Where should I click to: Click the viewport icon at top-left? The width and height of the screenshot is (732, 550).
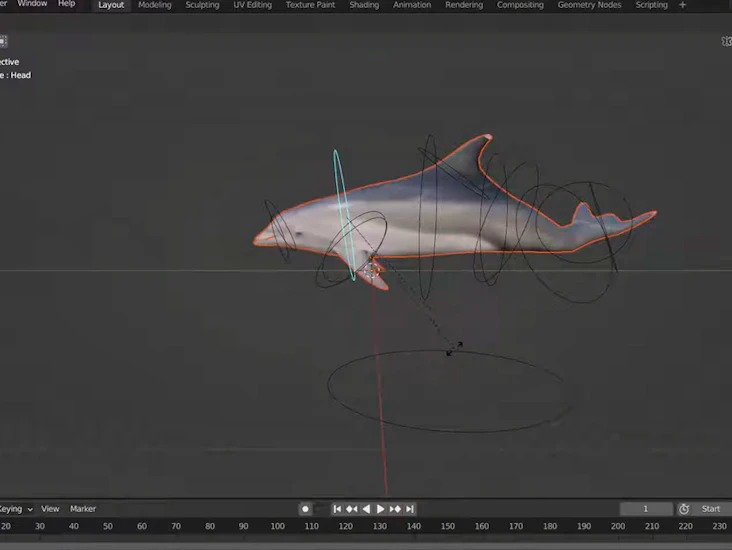tap(3, 41)
